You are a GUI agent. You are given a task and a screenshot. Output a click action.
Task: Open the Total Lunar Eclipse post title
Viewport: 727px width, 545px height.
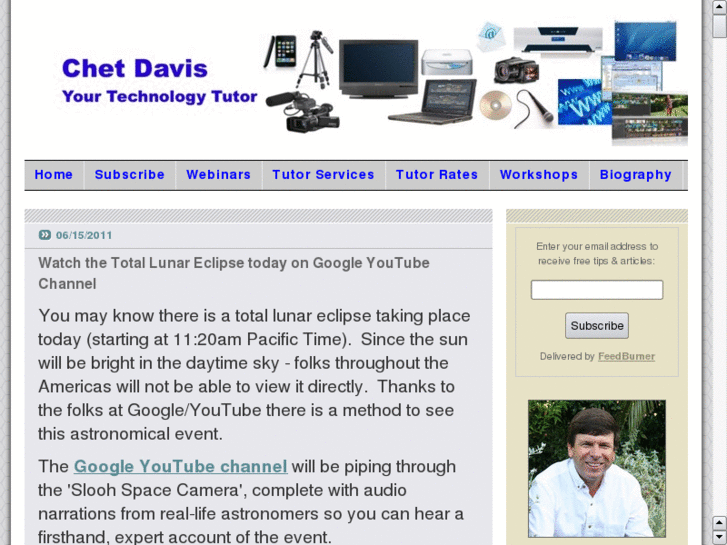(x=234, y=273)
